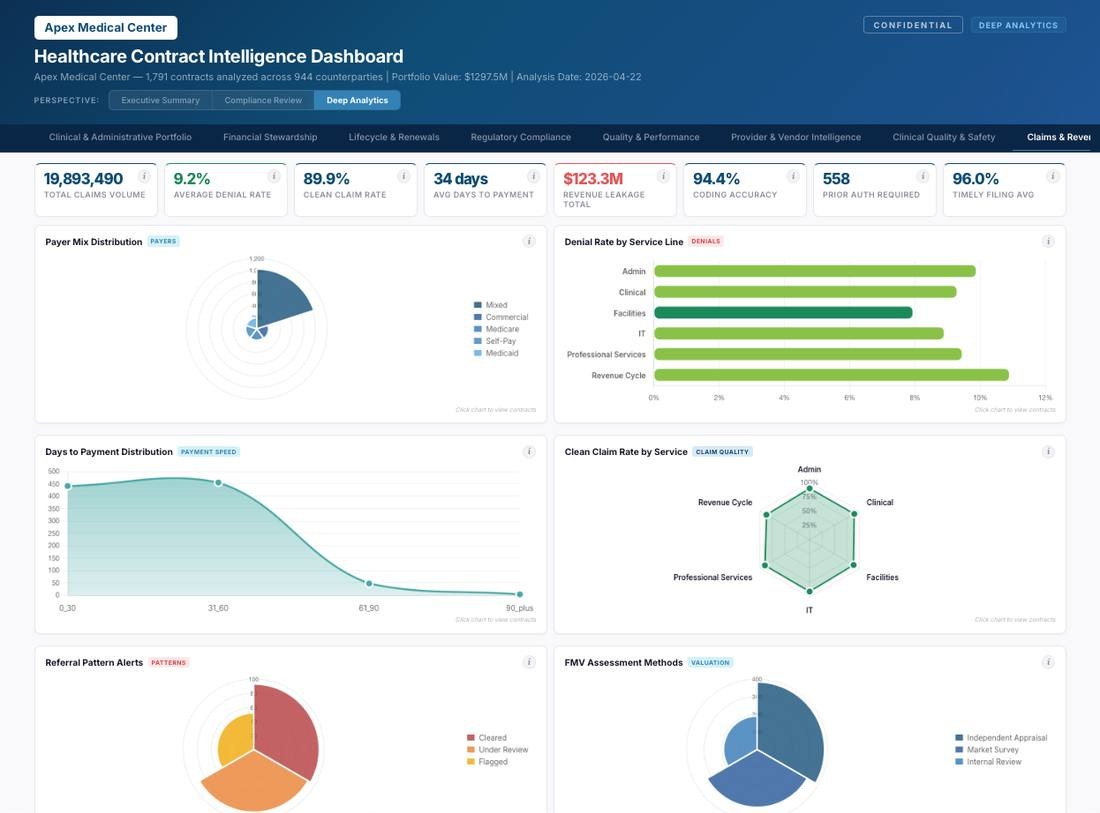Image resolution: width=1100 pixels, height=813 pixels.
Task: Switch perspective to Executive Summary
Action: click(x=160, y=100)
